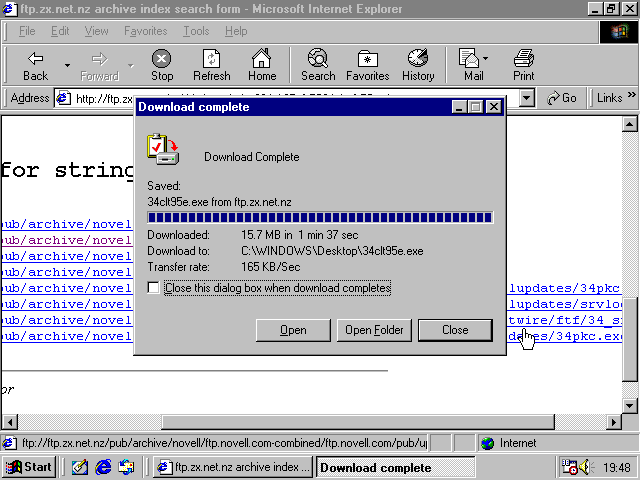Click the saved file name '34clt95e.exe from ftp.zx.net.nz'

[x=220, y=202]
